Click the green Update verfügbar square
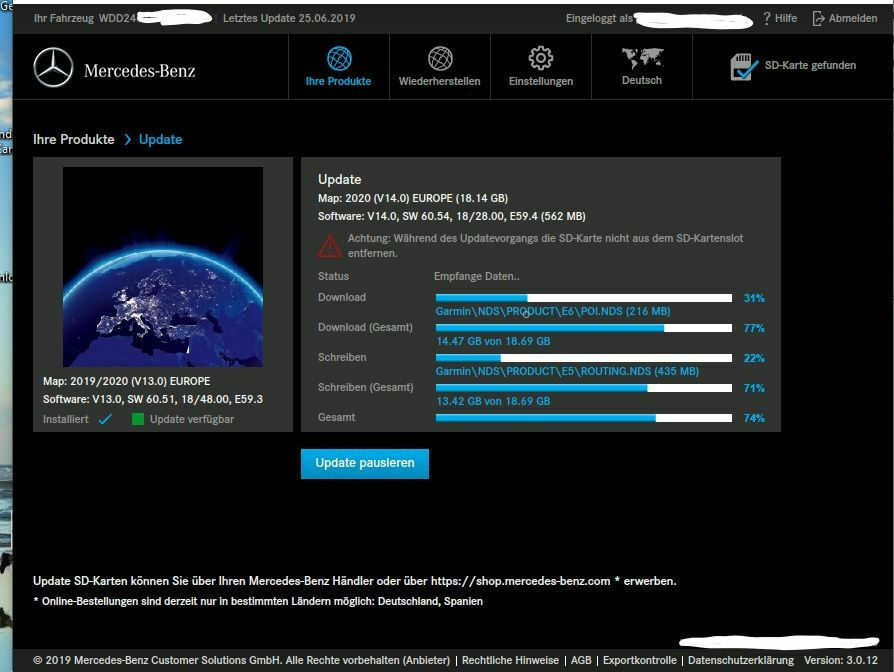Image resolution: width=894 pixels, height=672 pixels. [137, 419]
